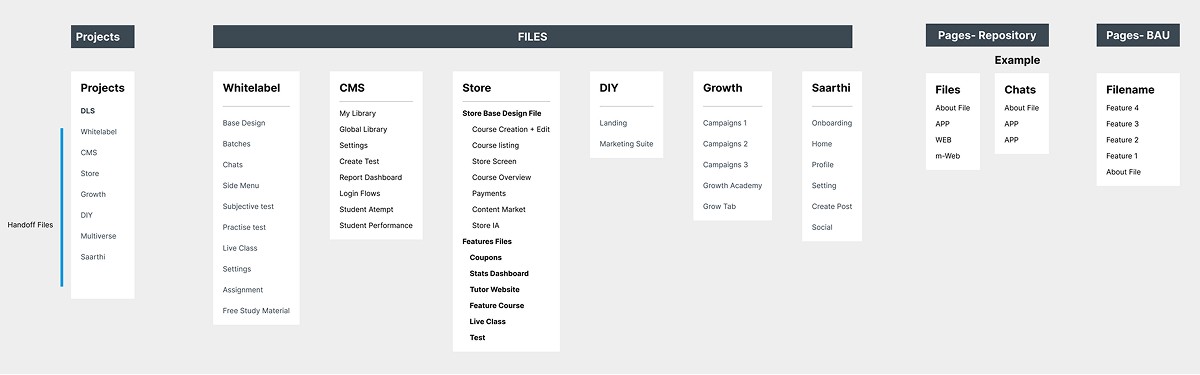Viewport: 1200px width, 375px height.
Task: Select Assignment in Whitelabel card
Action: pos(243,290)
